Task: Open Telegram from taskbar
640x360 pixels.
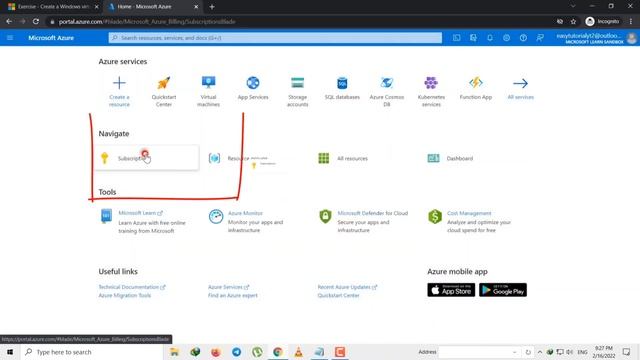Action: (x=236, y=352)
